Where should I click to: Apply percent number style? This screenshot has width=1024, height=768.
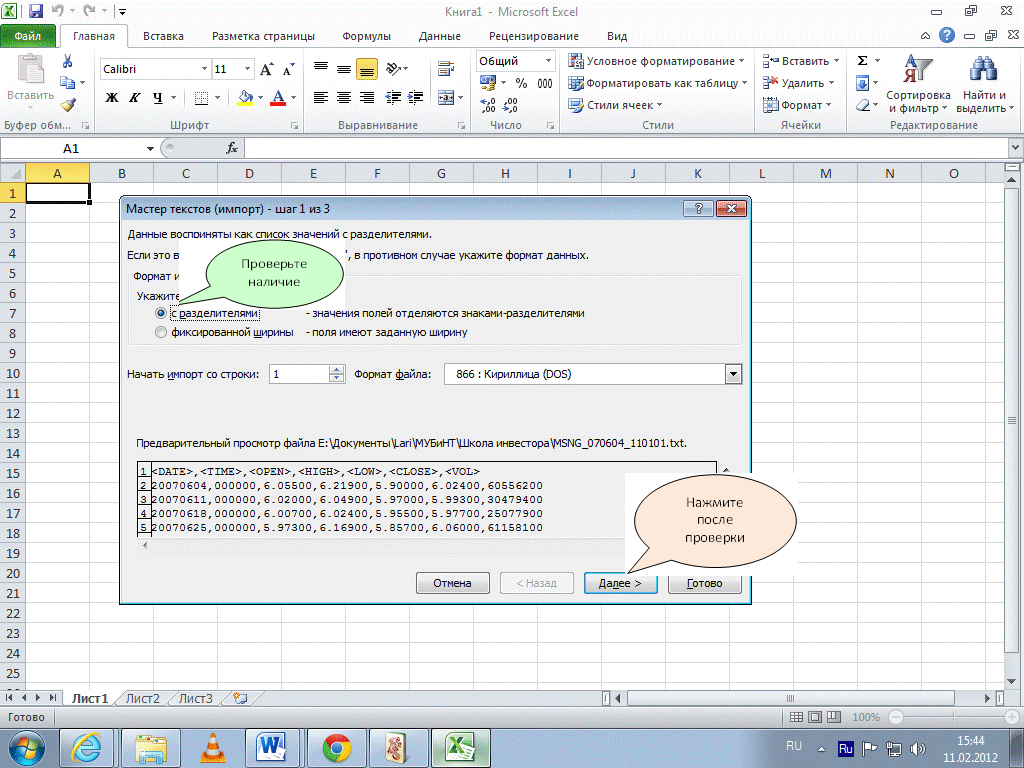(x=521, y=83)
